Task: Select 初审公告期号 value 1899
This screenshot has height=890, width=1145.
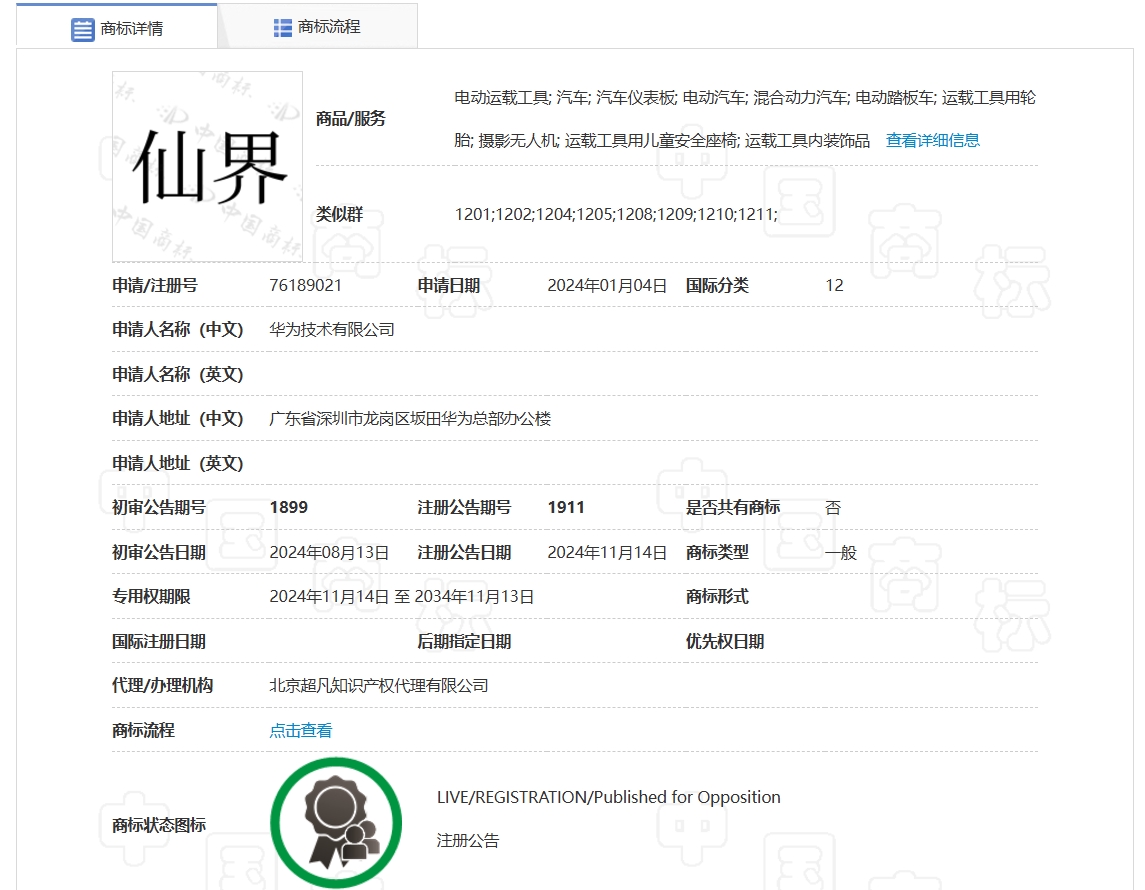Action: click(x=289, y=507)
